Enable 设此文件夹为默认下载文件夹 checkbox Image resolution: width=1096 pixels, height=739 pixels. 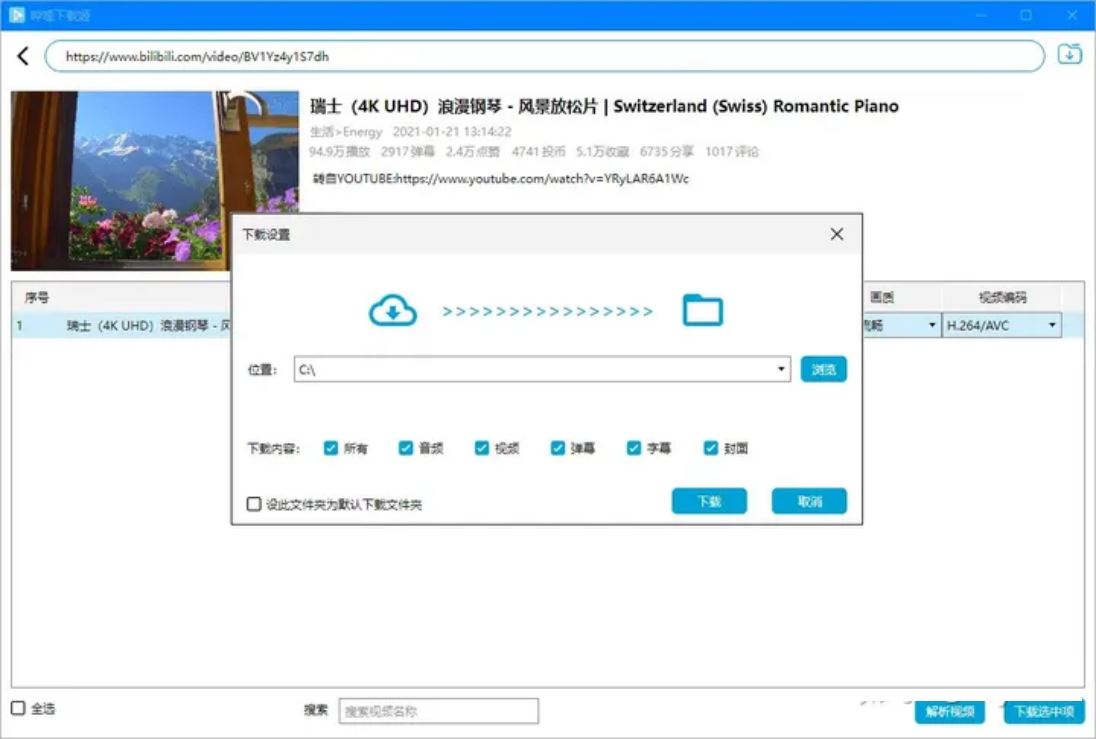tap(254, 503)
